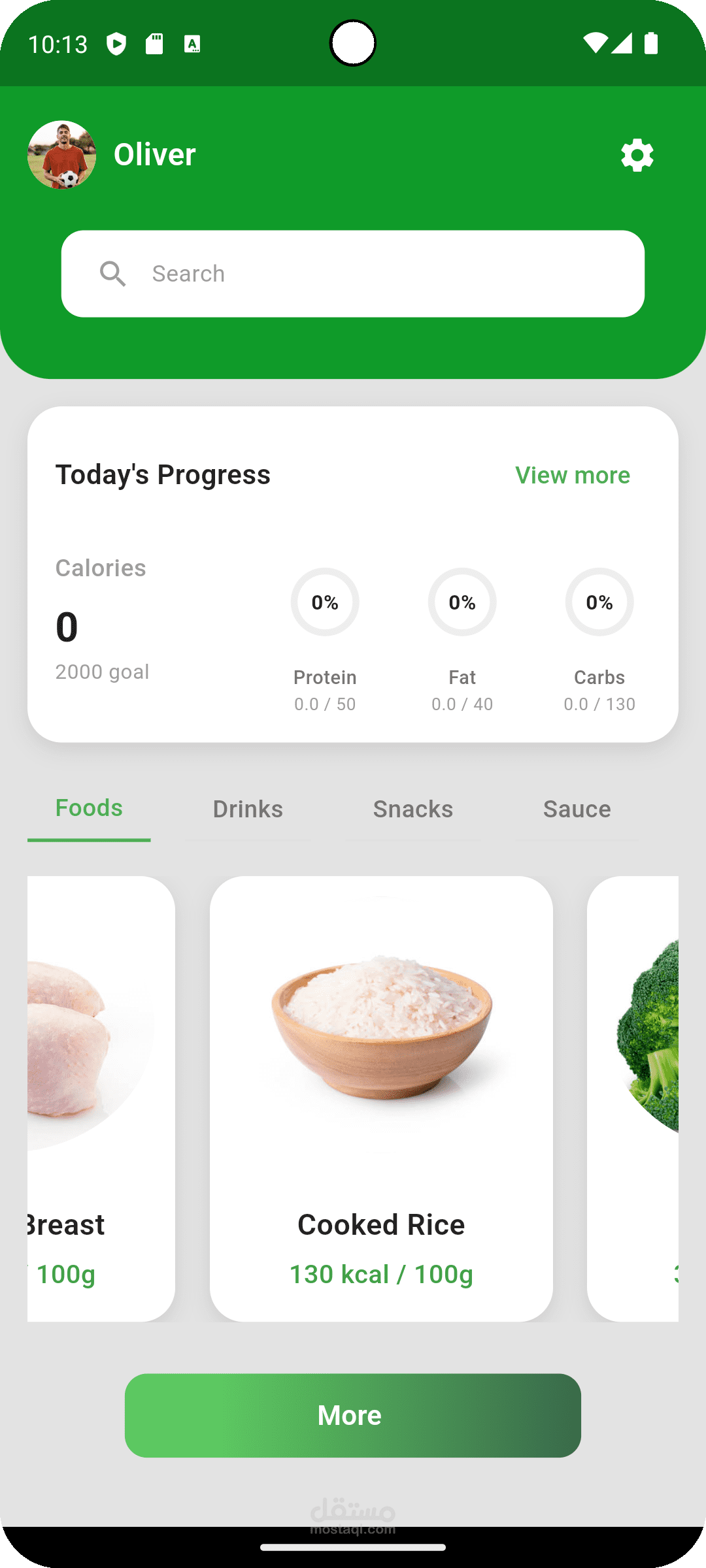Click inside the Search text field
The height and width of the screenshot is (1568, 706).
click(x=379, y=274)
